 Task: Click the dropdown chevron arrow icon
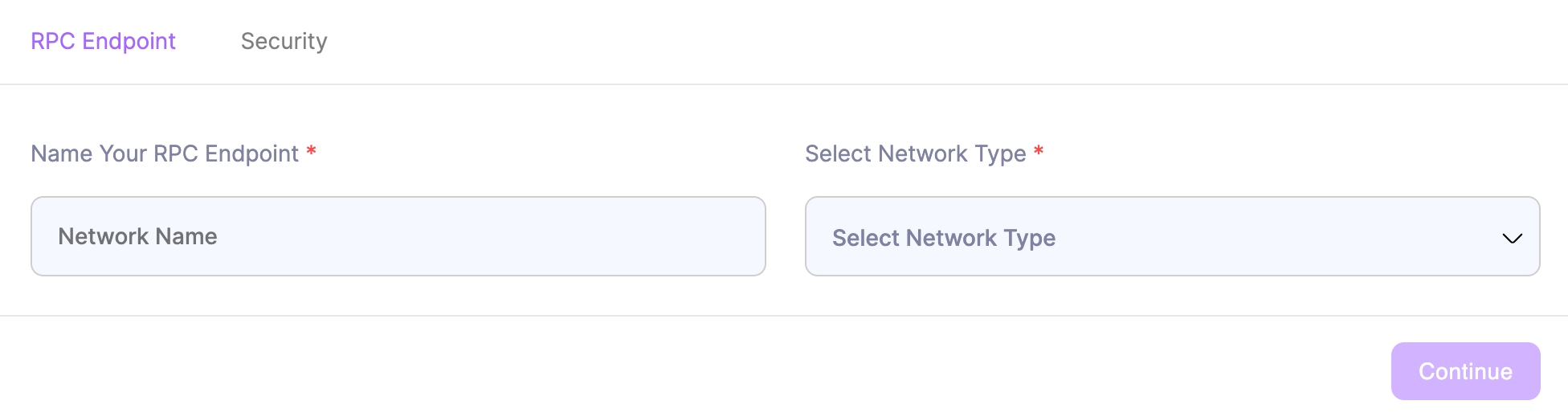[1512, 239]
